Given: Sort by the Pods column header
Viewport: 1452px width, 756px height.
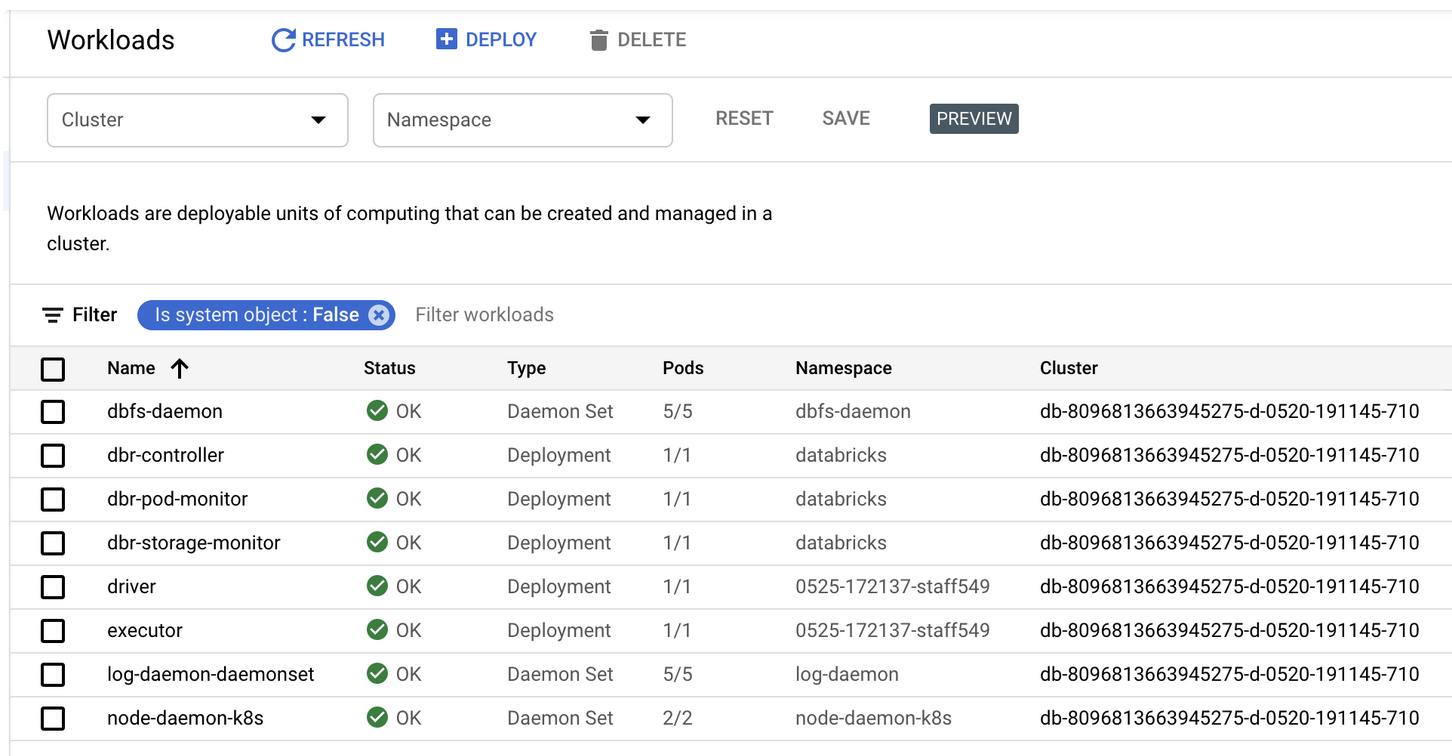Looking at the screenshot, I should tap(683, 368).
